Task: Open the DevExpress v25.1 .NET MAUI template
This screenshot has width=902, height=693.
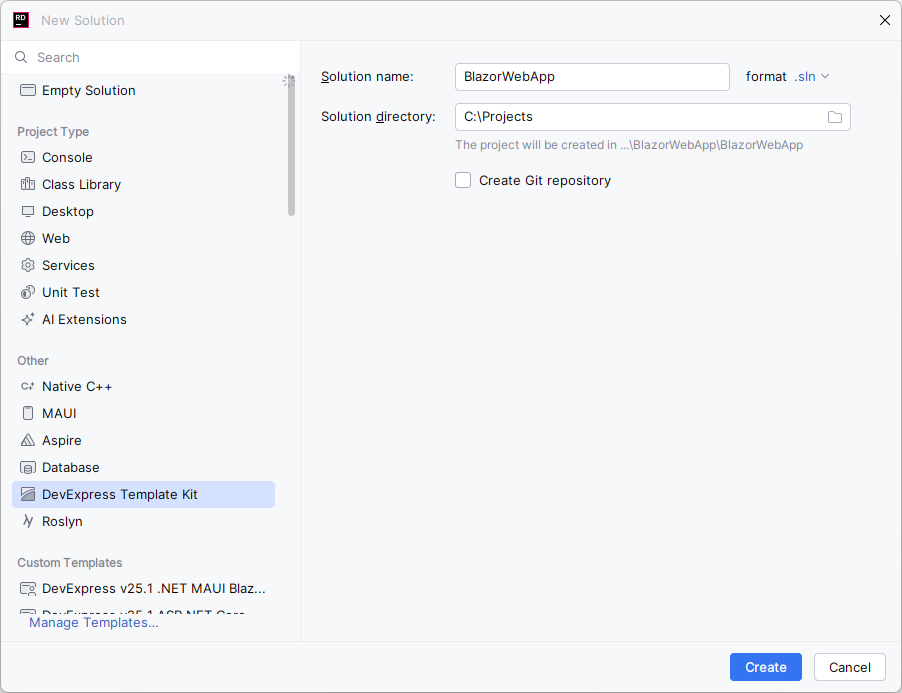Action: (x=153, y=588)
